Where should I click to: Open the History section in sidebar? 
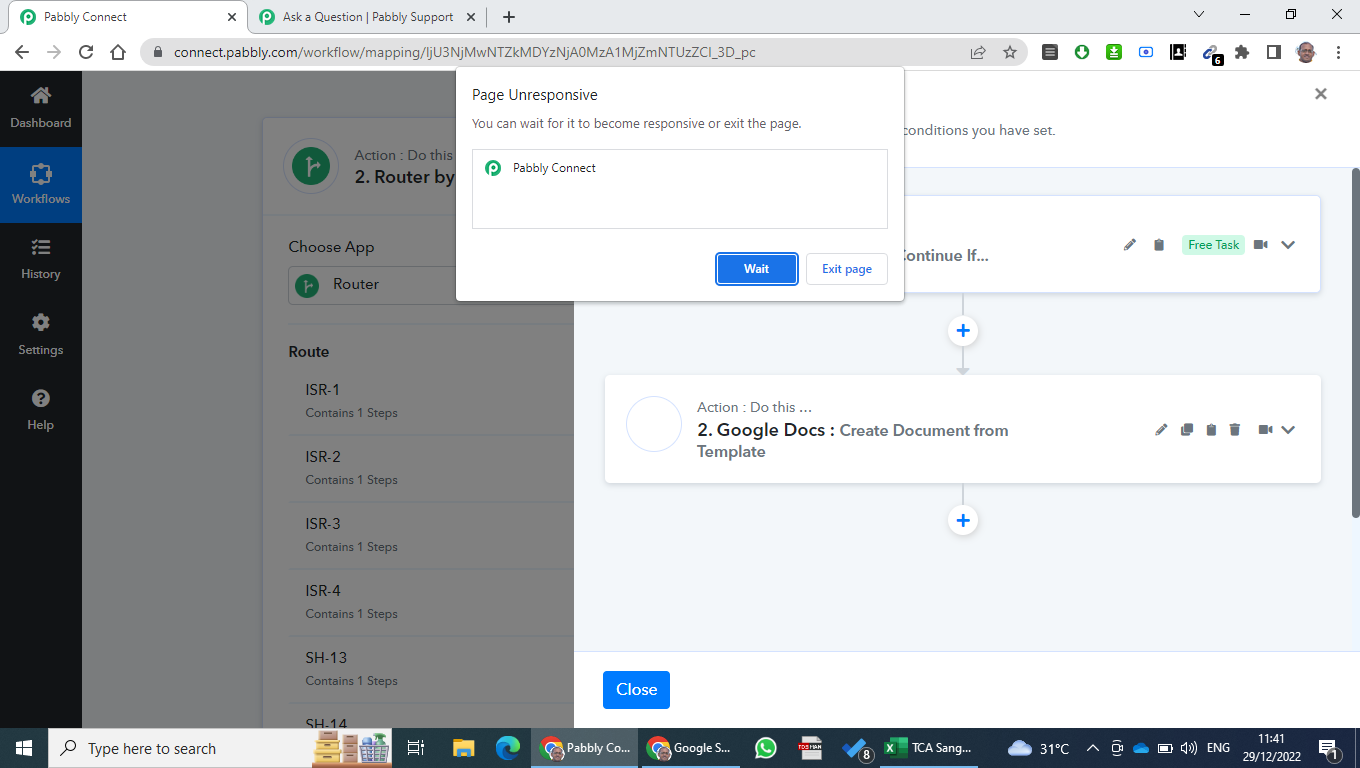pos(41,260)
